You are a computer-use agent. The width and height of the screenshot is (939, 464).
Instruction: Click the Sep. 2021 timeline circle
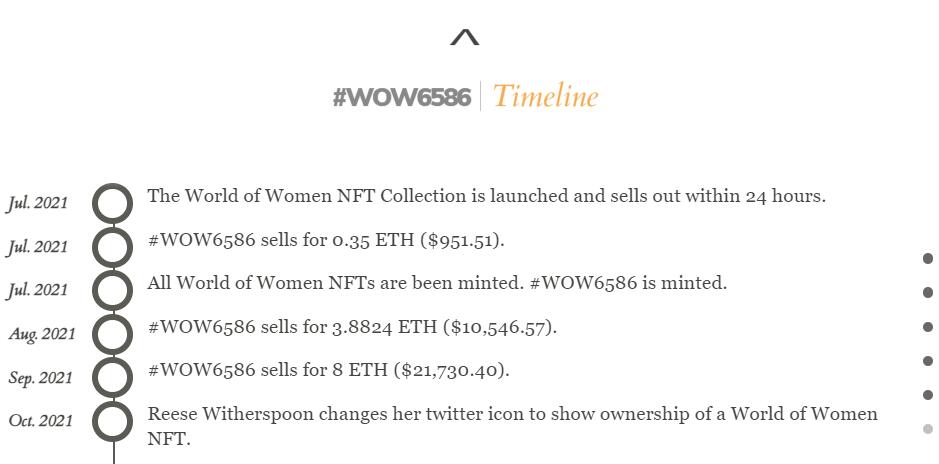(113, 378)
